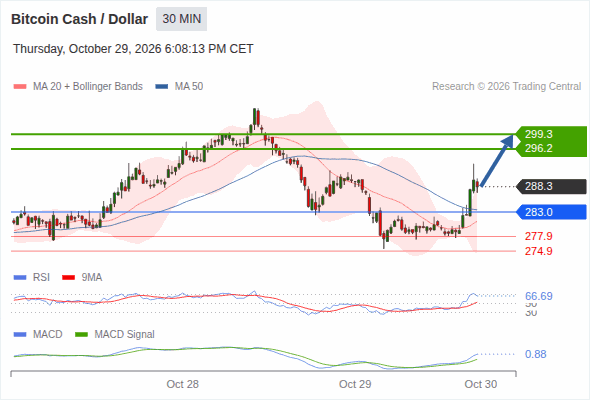Click the MACD value 0.88
This screenshot has height=400, width=590.
(536, 354)
